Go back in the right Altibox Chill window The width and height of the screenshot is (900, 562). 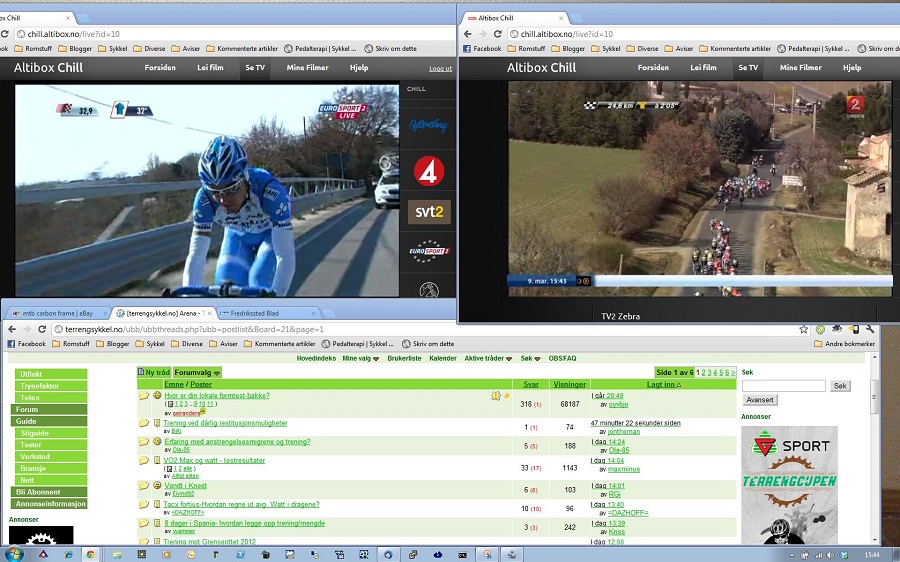[x=468, y=34]
